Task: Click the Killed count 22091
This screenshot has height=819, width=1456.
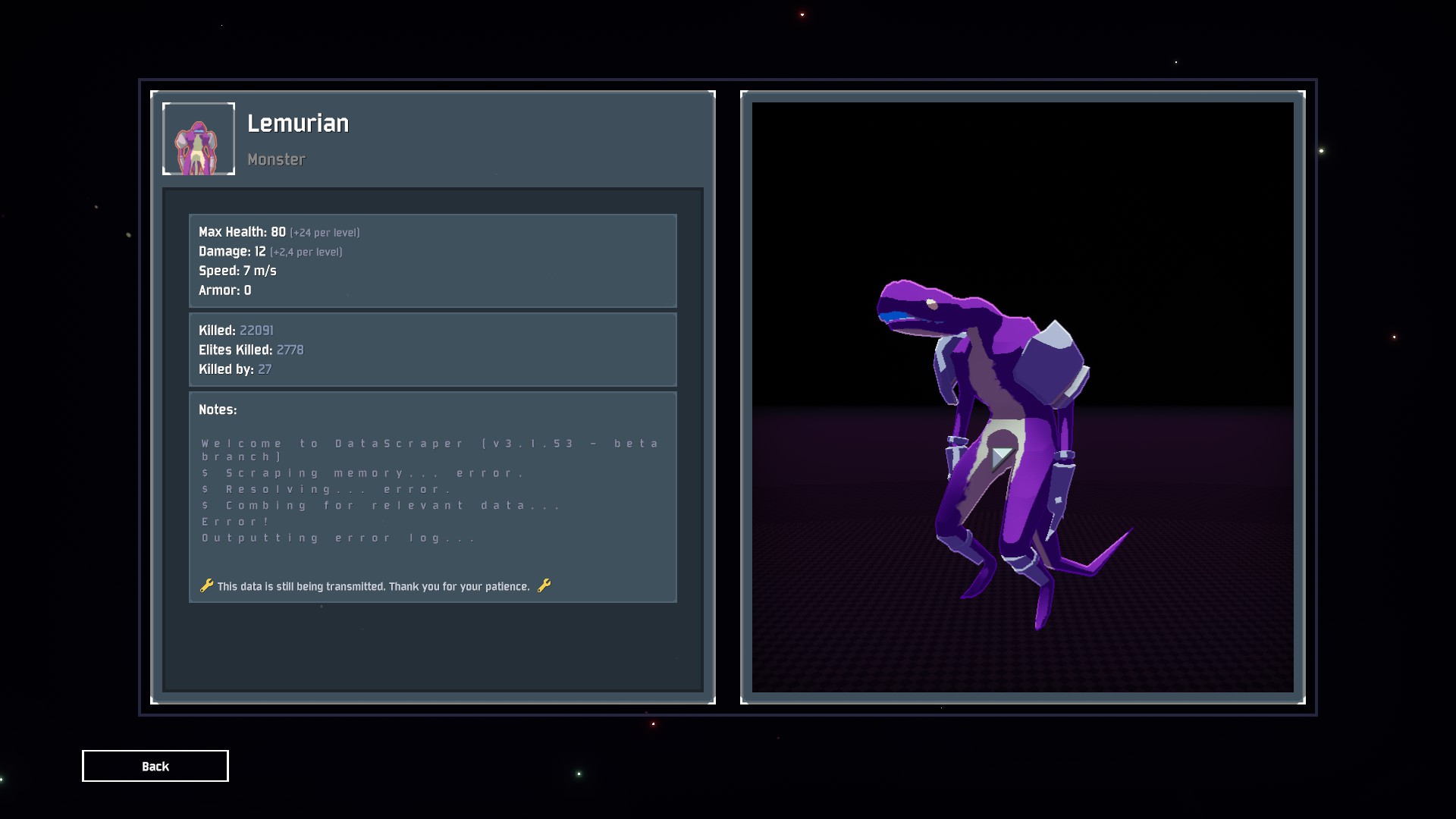Action: [256, 331]
